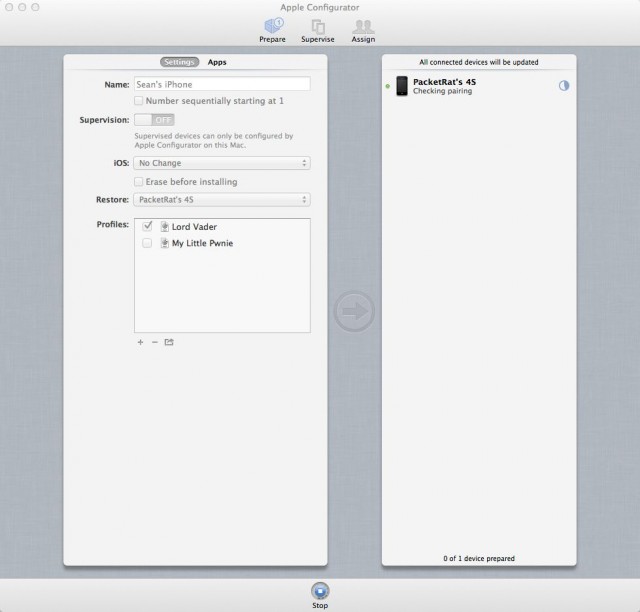Switch to the Apps tab
The height and width of the screenshot is (612, 640).
pyautogui.click(x=217, y=62)
